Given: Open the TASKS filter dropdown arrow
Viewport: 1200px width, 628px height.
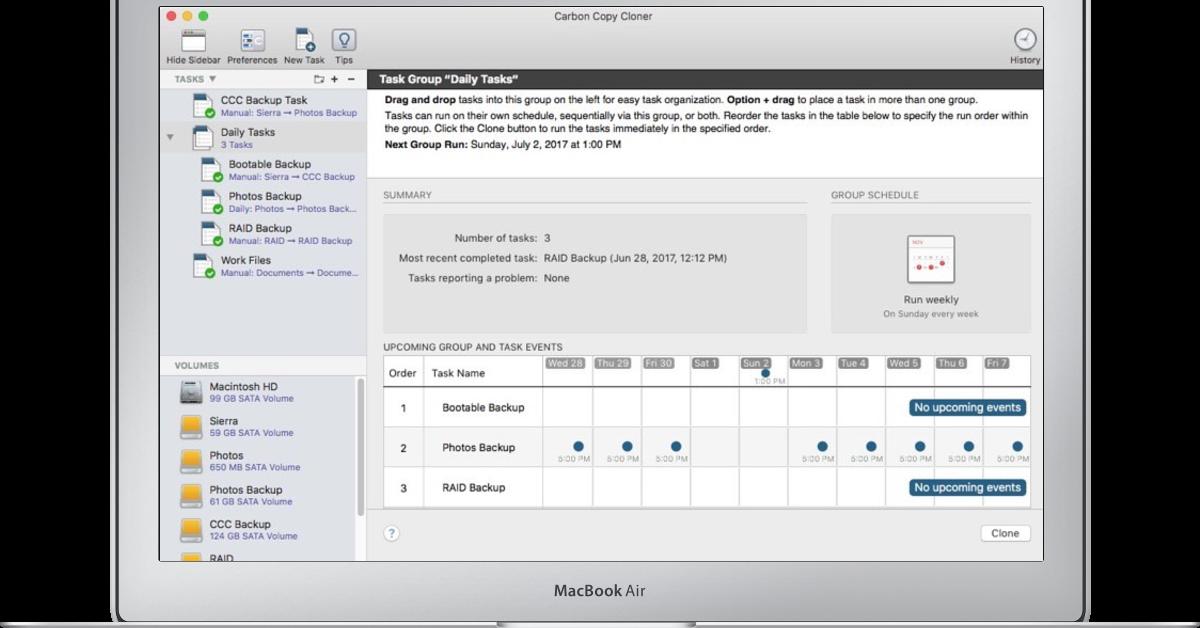Looking at the screenshot, I should point(212,79).
